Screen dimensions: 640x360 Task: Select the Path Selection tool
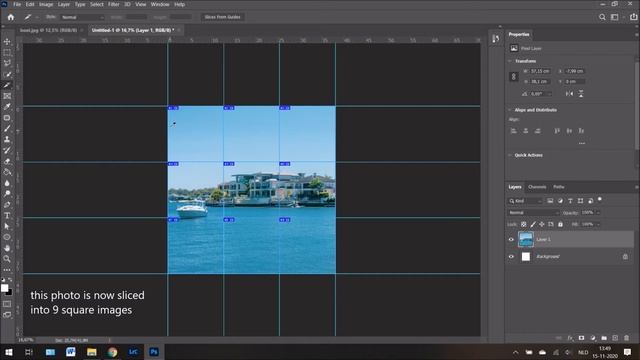7,226
